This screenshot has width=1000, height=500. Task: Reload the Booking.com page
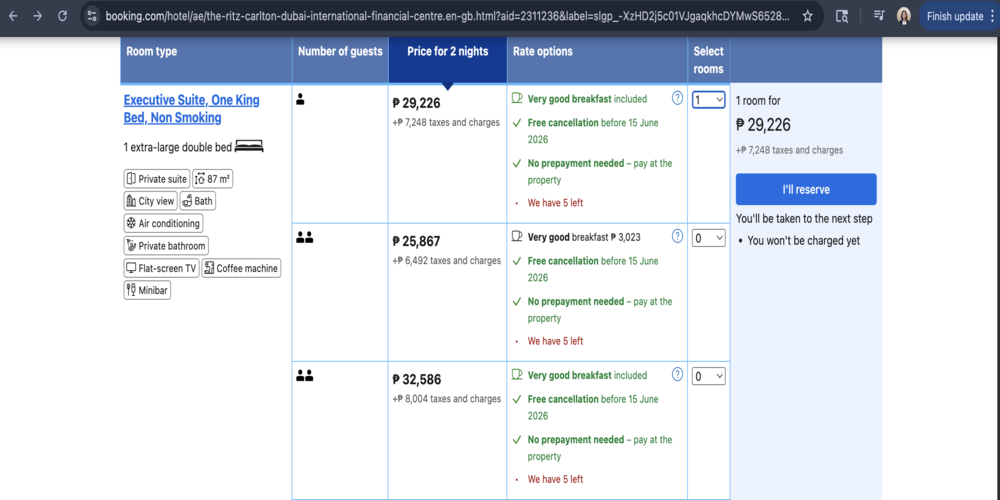pyautogui.click(x=62, y=17)
